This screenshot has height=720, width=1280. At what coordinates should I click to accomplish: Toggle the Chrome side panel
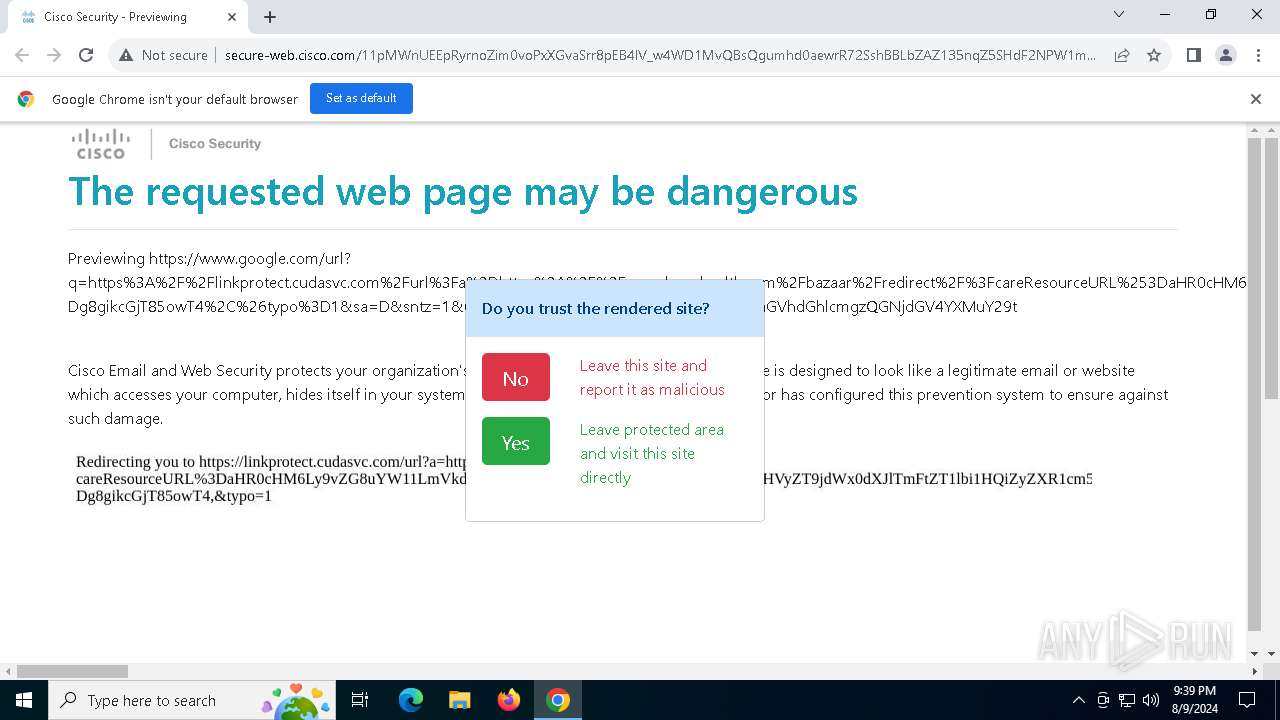(x=1194, y=55)
